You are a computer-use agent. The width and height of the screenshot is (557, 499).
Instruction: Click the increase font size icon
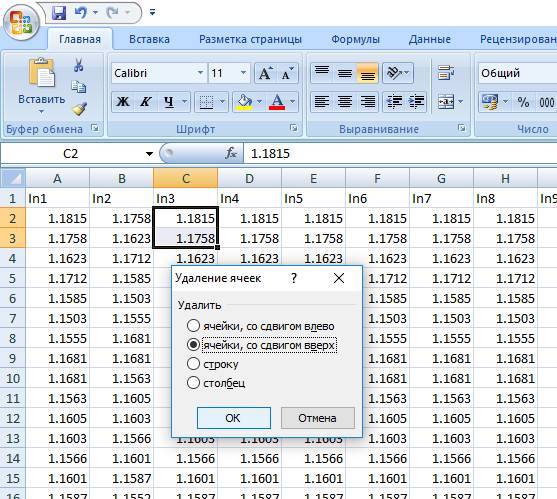pyautogui.click(x=266, y=74)
